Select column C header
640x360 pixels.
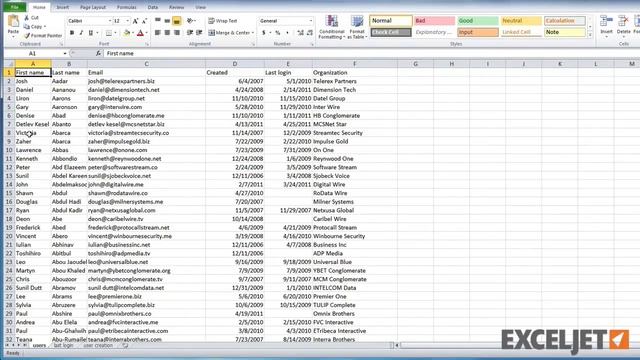tap(146, 64)
